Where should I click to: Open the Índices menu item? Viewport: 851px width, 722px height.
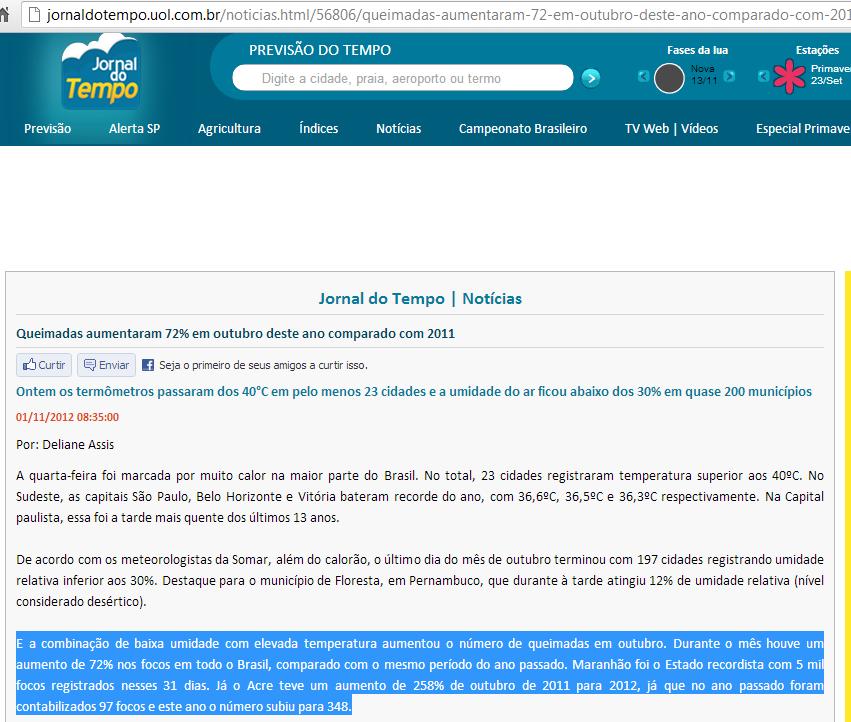(x=319, y=129)
